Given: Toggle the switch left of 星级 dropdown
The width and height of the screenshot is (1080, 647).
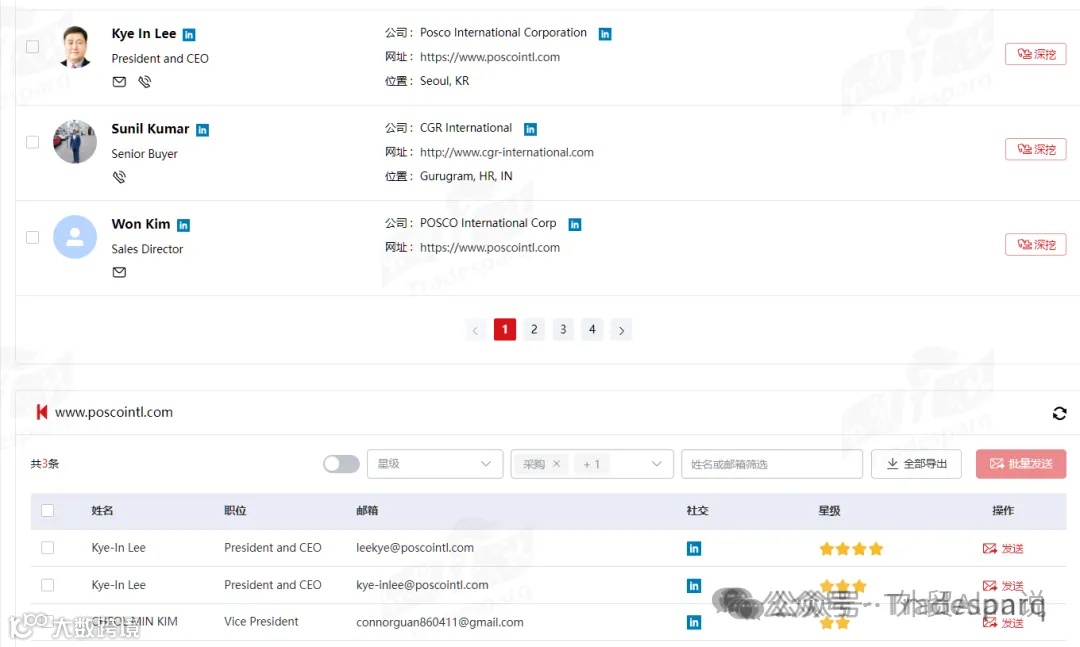Looking at the screenshot, I should (x=341, y=464).
